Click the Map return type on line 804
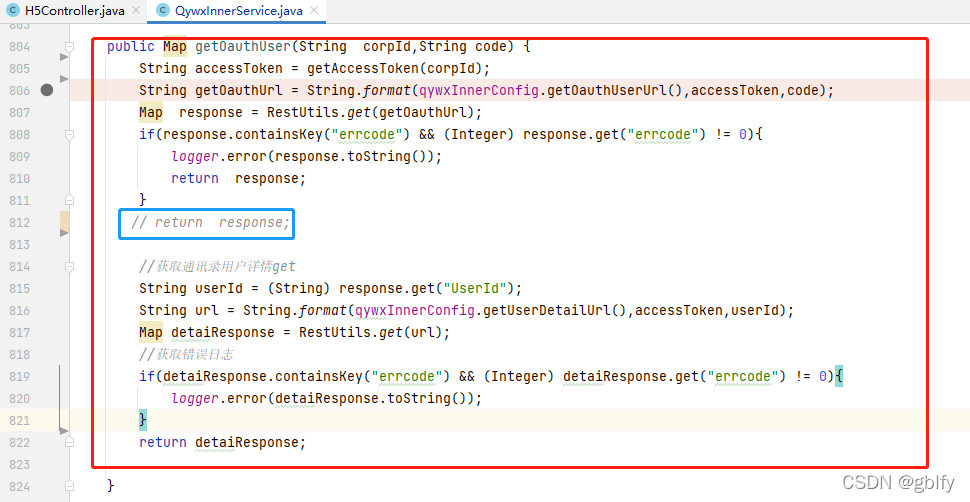This screenshot has height=502, width=970. (175, 46)
